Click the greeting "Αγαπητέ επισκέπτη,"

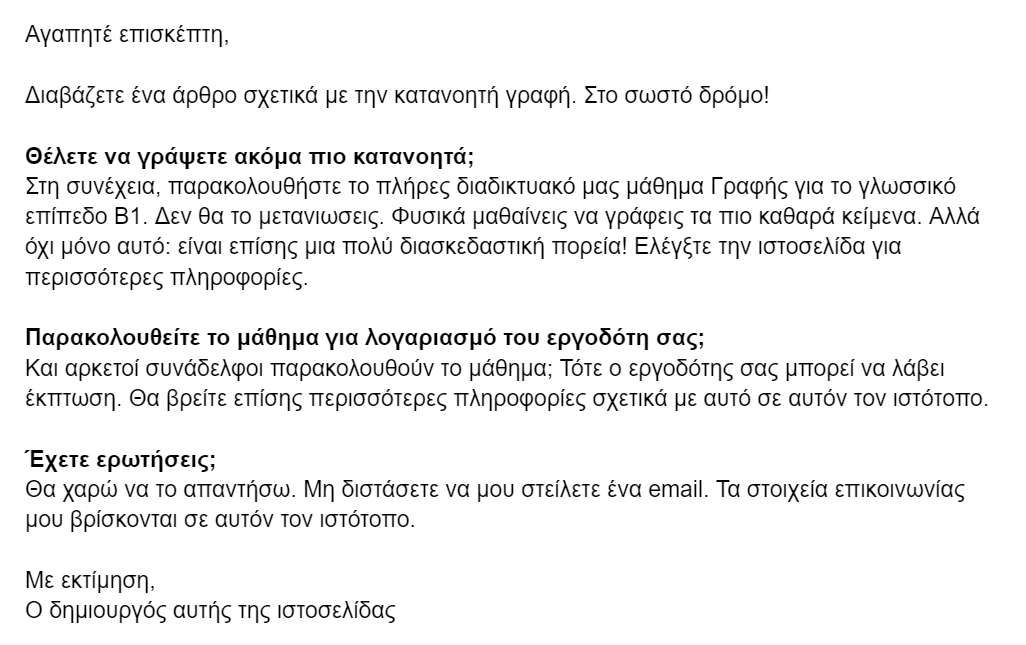point(127,36)
